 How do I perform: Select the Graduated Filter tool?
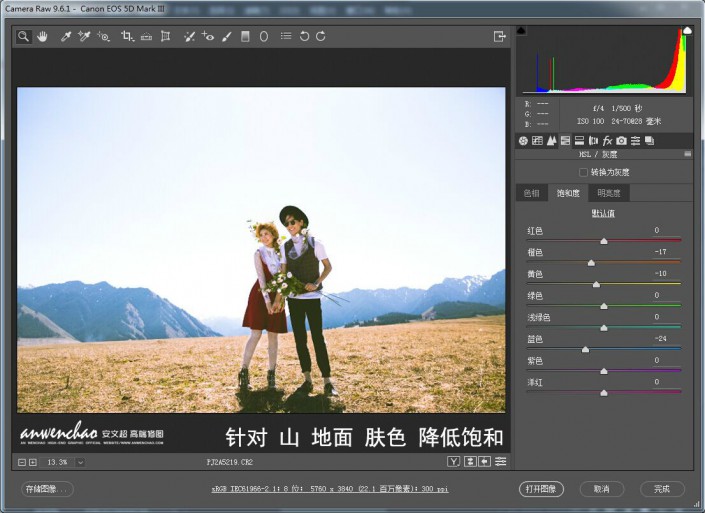(x=245, y=36)
